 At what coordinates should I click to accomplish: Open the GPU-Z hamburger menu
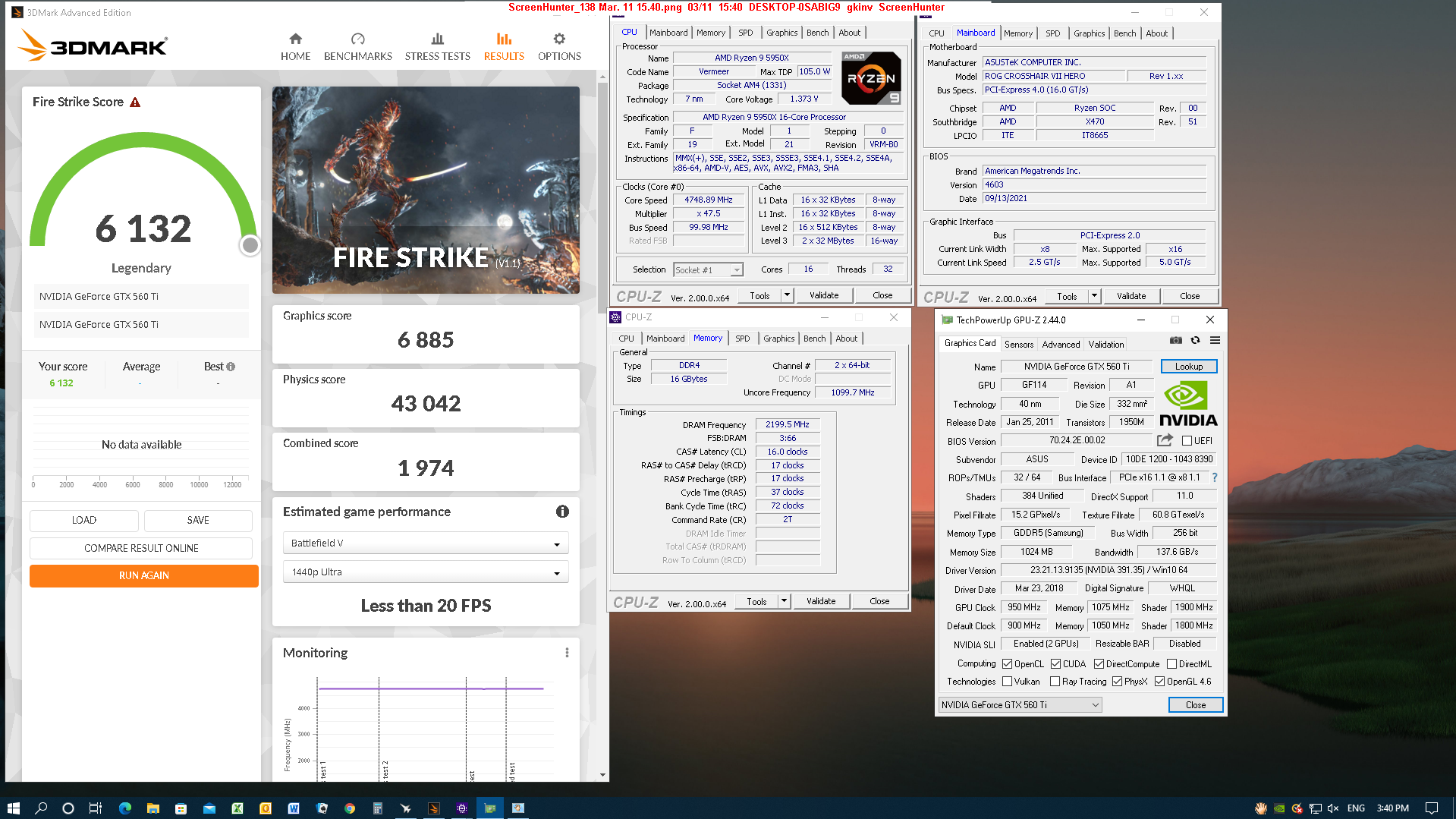[1215, 340]
